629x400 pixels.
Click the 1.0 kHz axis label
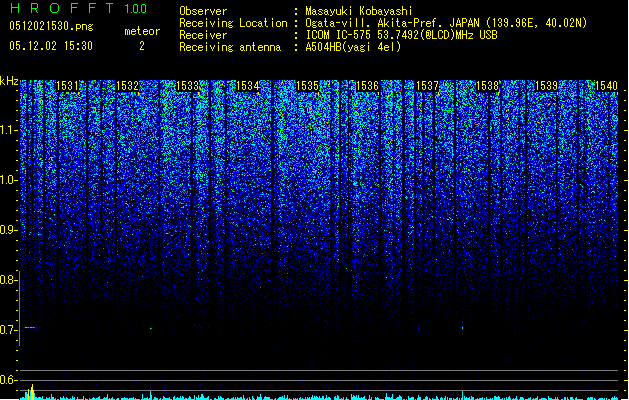pyautogui.click(x=8, y=180)
